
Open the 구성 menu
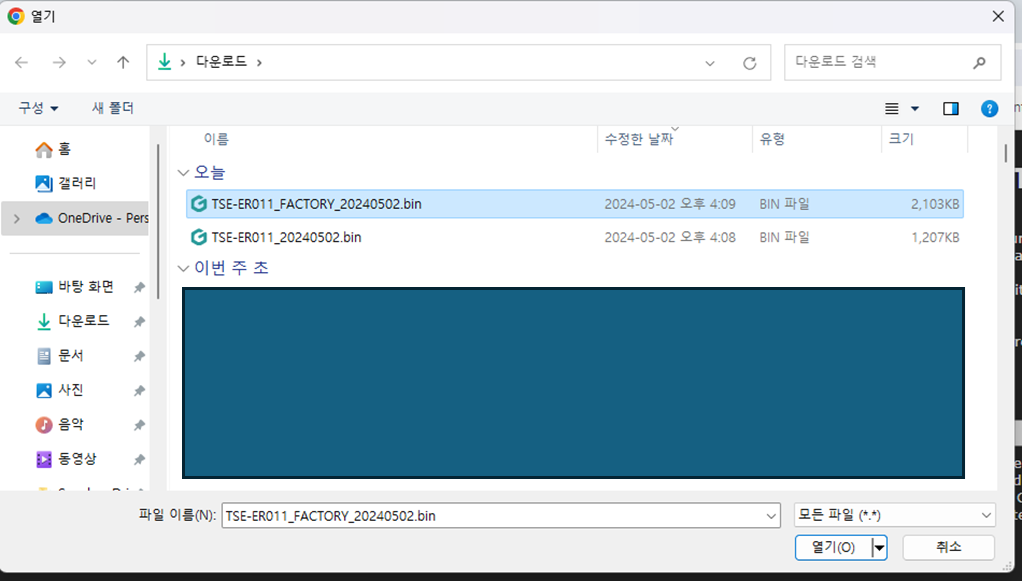coord(38,108)
